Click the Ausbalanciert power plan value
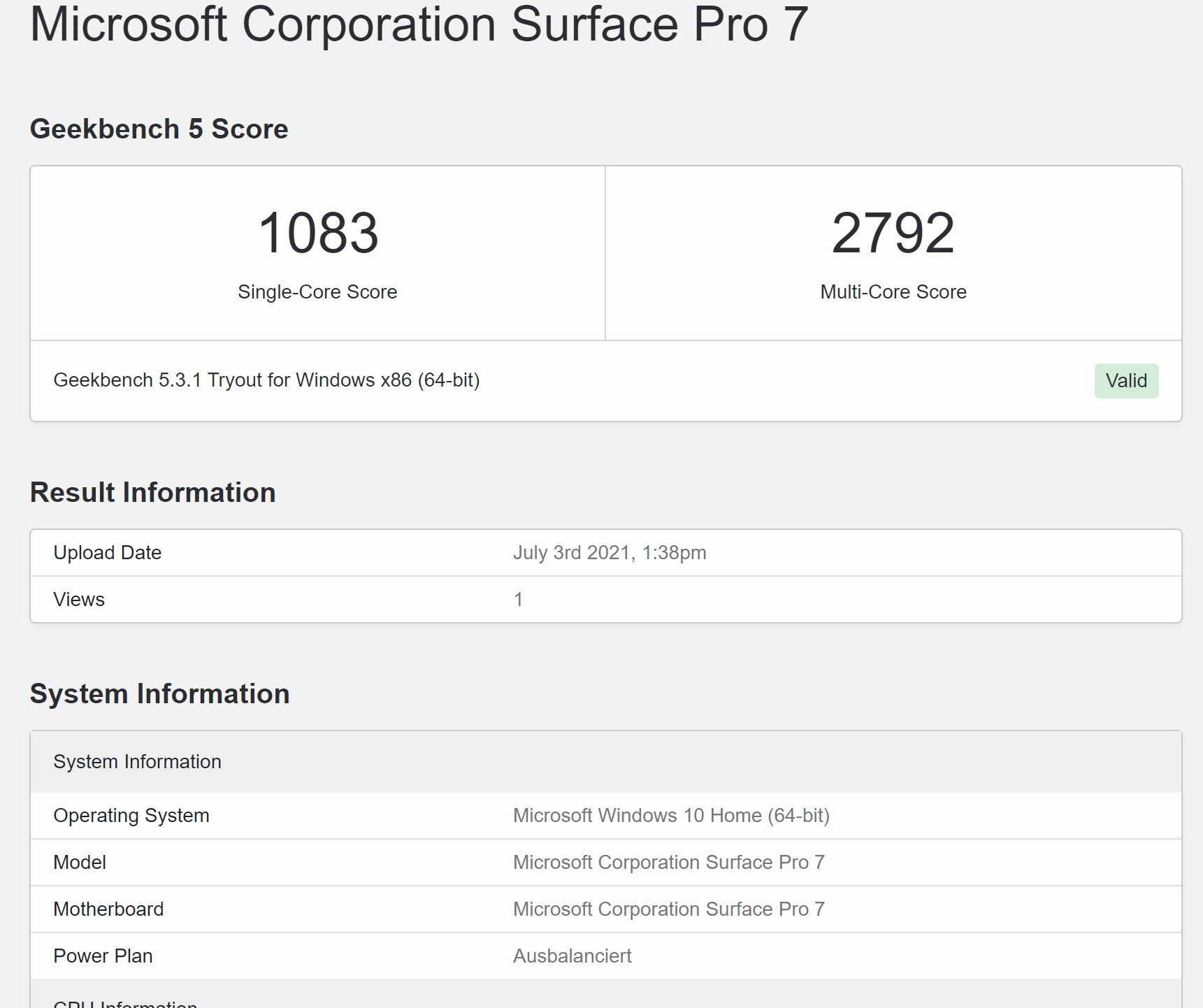The height and width of the screenshot is (1008, 1203). (572, 956)
